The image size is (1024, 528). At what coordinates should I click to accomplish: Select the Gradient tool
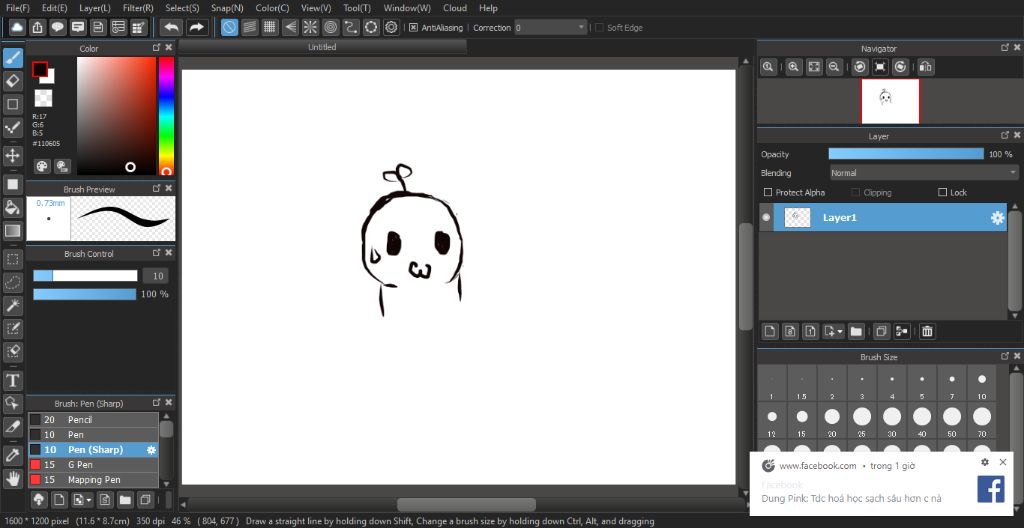pyautogui.click(x=12, y=230)
